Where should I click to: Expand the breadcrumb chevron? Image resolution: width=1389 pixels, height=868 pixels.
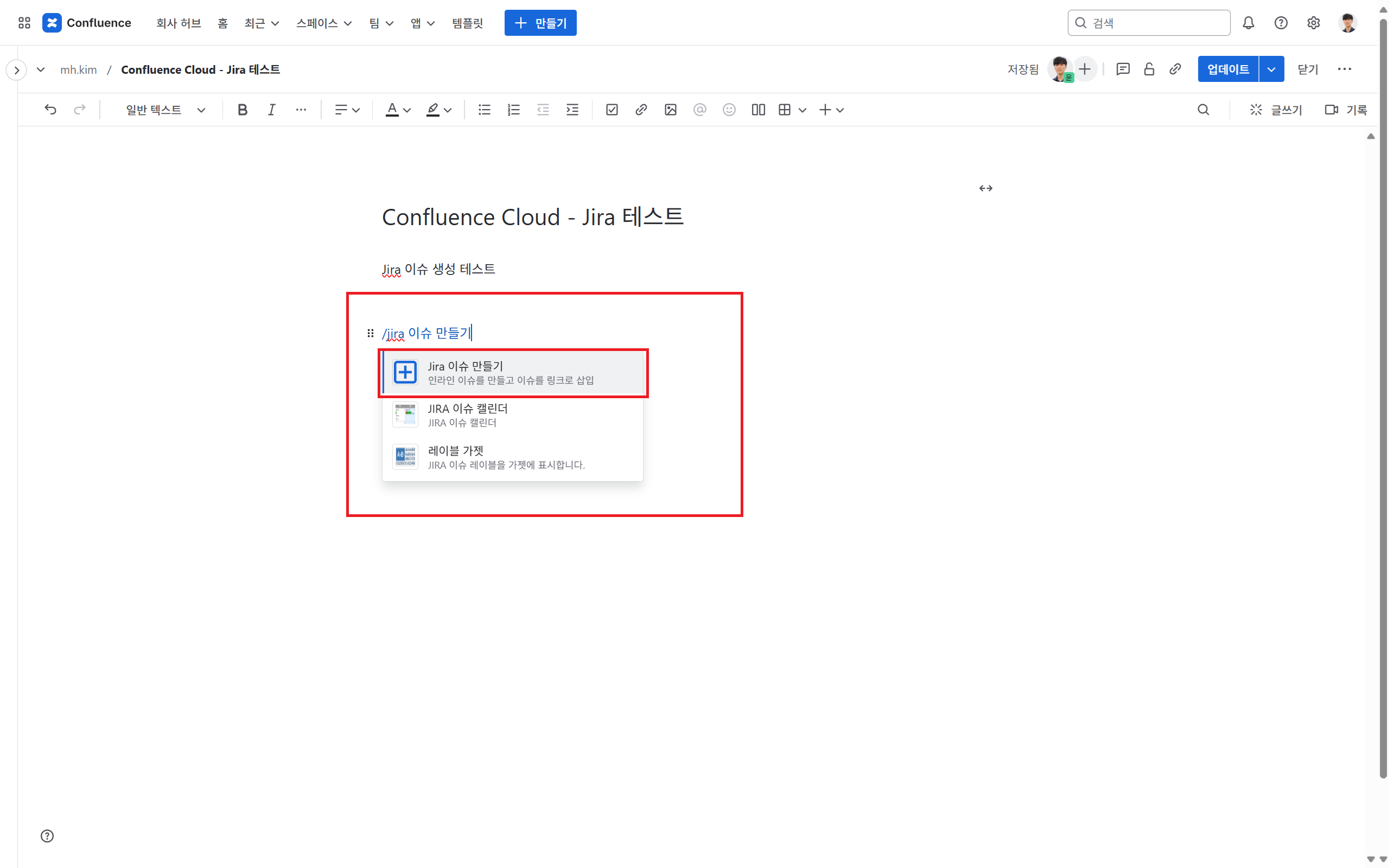click(x=40, y=69)
